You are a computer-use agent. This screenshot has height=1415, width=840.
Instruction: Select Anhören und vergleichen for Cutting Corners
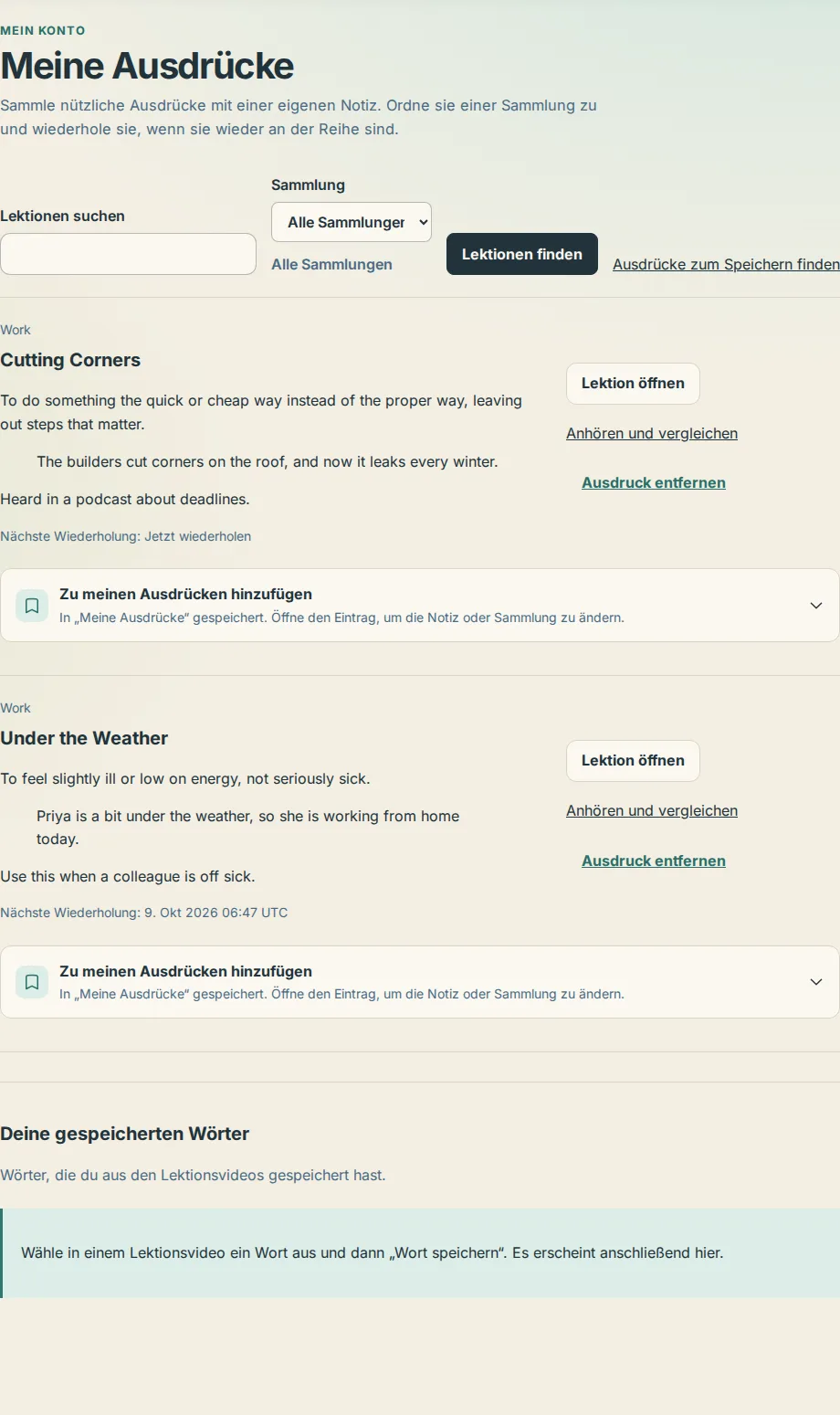pyautogui.click(x=652, y=433)
